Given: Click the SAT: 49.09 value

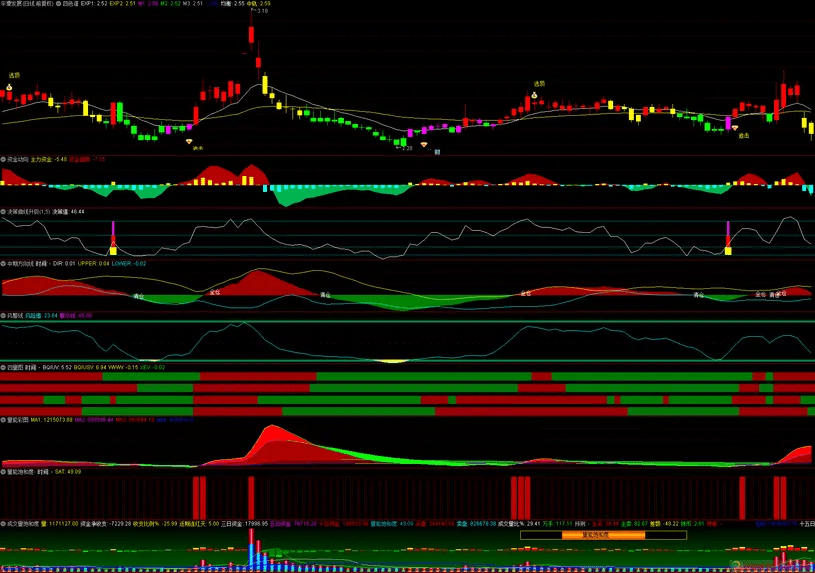Looking at the screenshot, I should [x=68, y=472].
